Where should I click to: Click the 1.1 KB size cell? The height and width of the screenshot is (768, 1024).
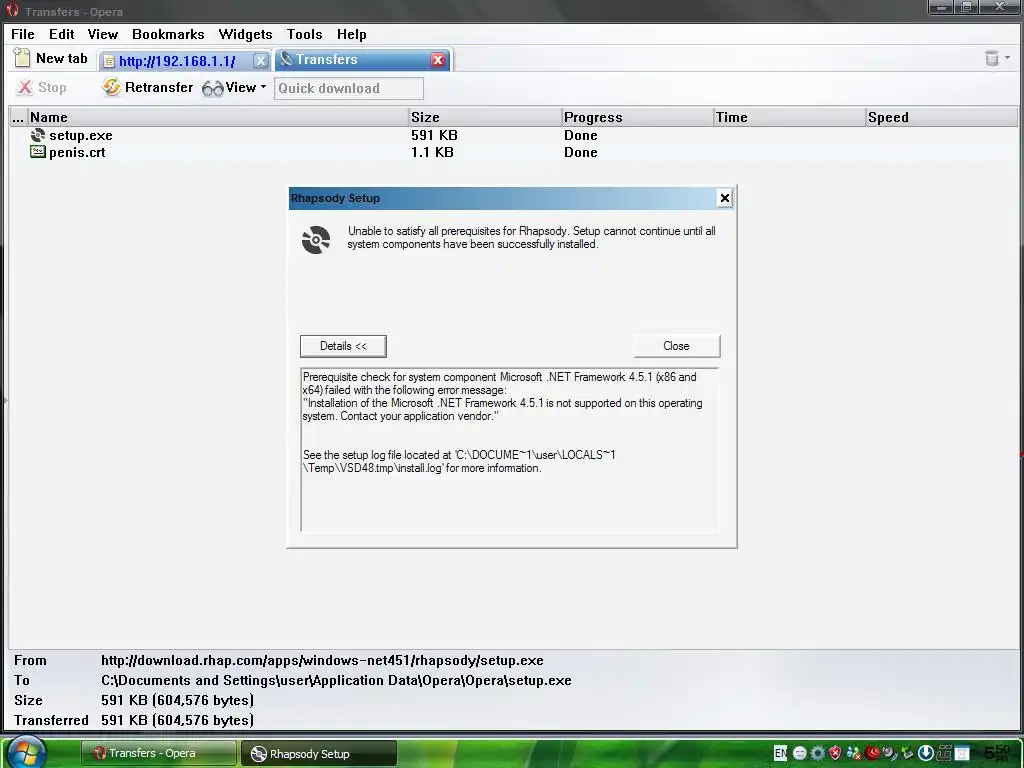432,152
